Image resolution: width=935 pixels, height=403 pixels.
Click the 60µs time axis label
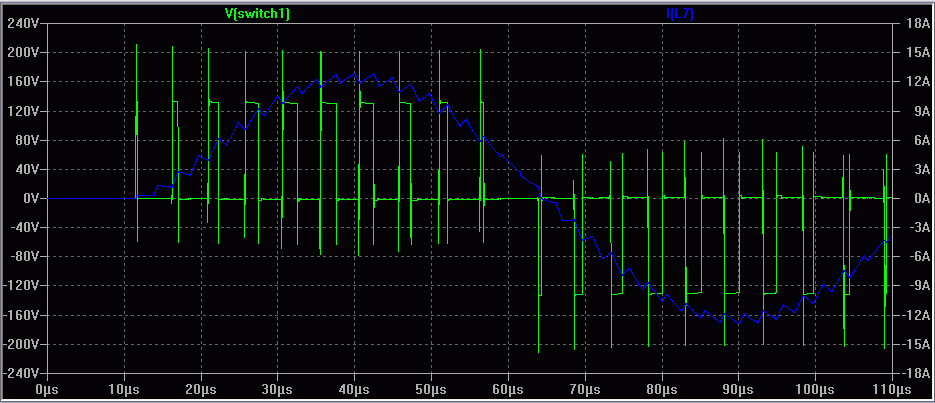pos(508,390)
